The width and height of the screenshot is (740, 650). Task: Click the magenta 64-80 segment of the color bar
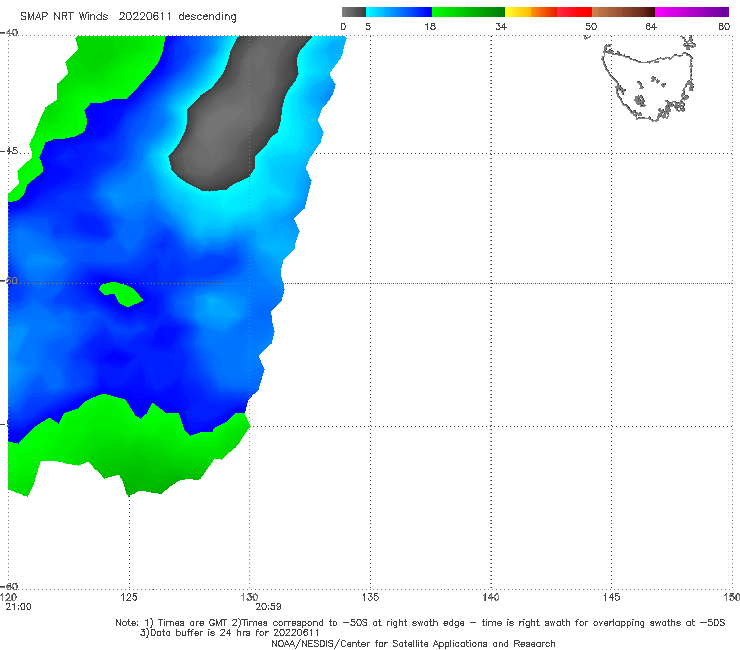tap(692, 12)
